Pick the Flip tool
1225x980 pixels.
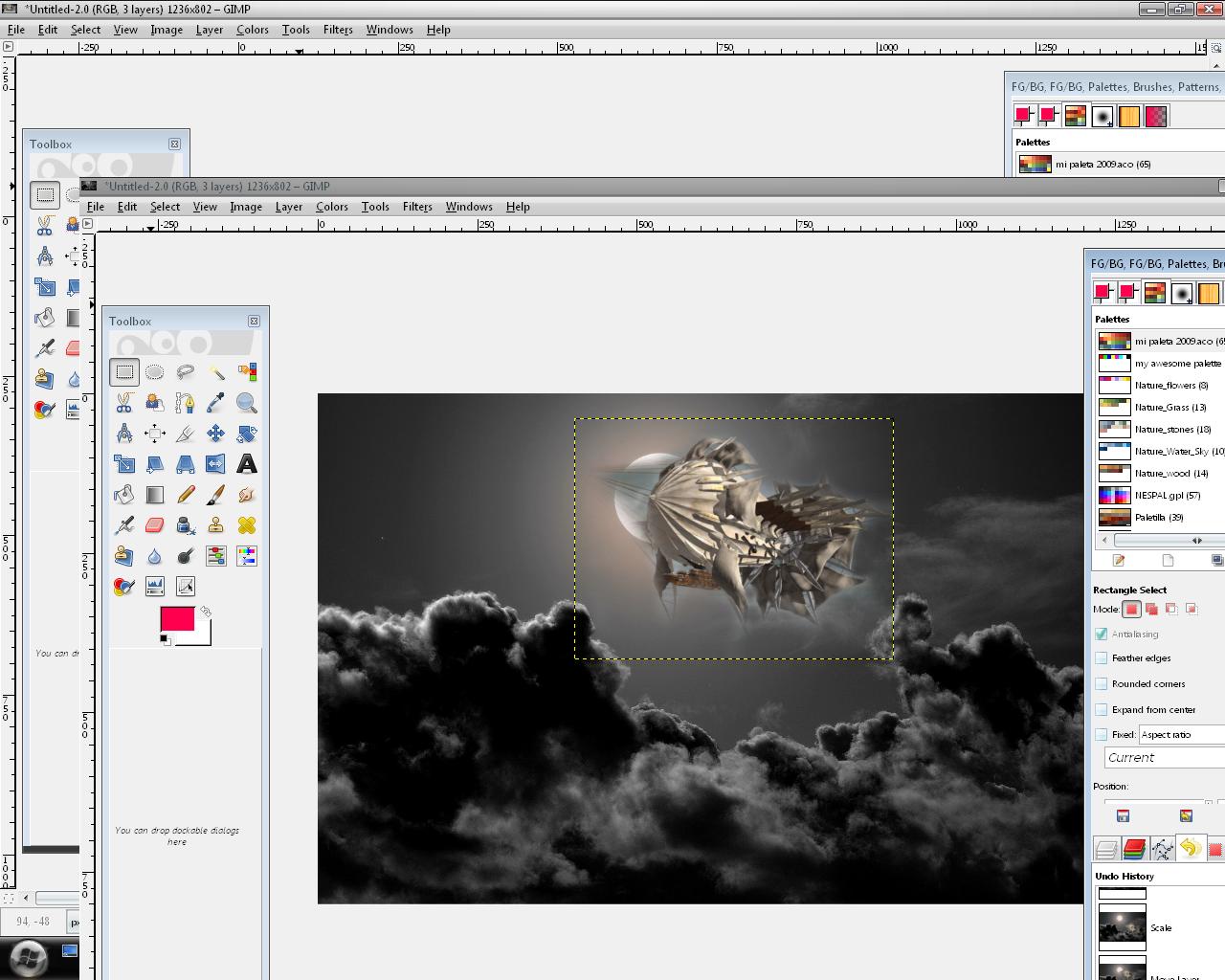(x=216, y=464)
